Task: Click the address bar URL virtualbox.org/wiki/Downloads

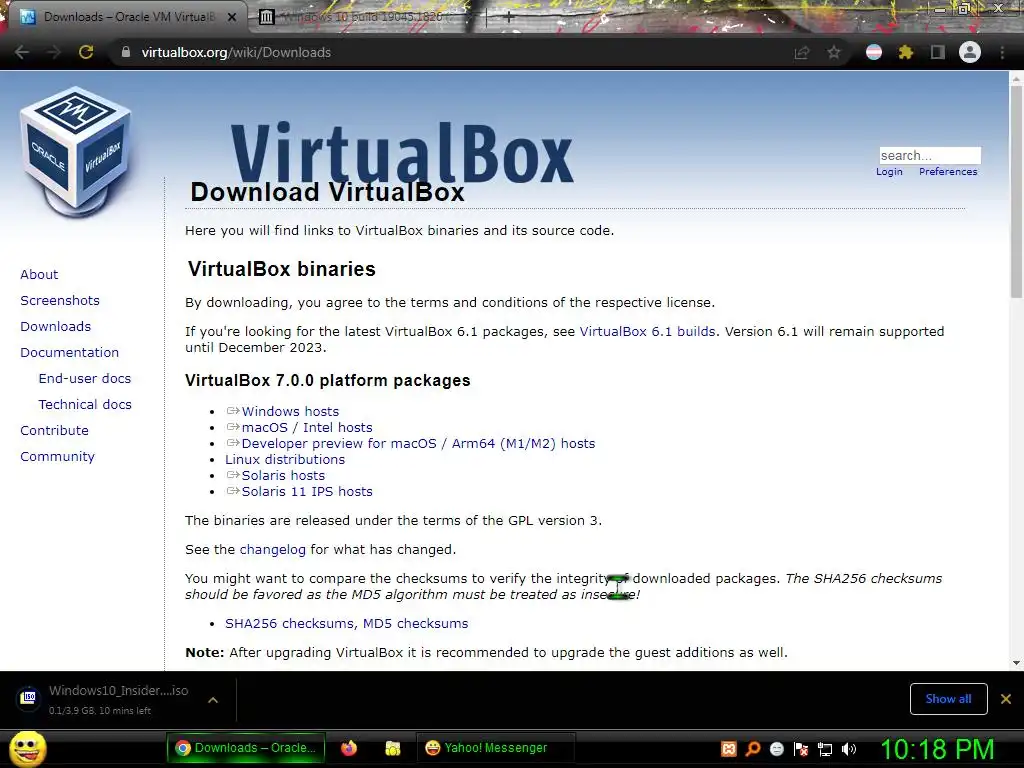Action: (236, 52)
